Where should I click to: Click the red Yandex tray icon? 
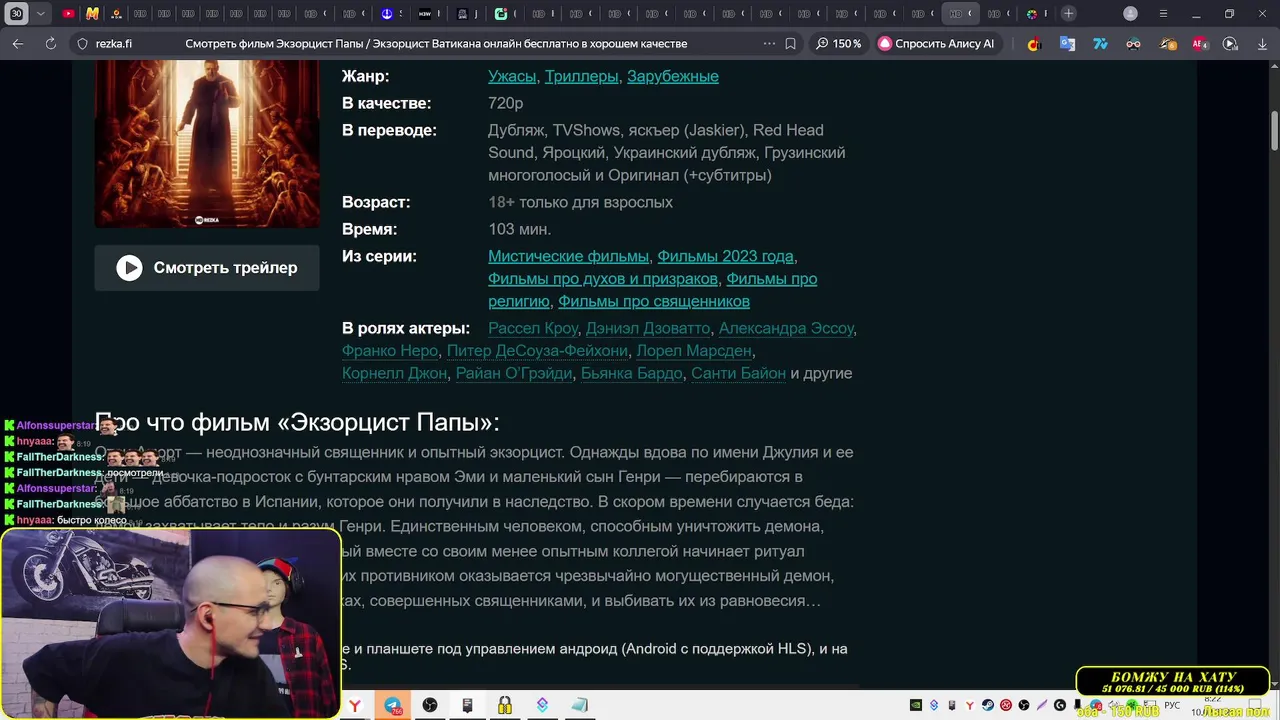click(x=970, y=705)
